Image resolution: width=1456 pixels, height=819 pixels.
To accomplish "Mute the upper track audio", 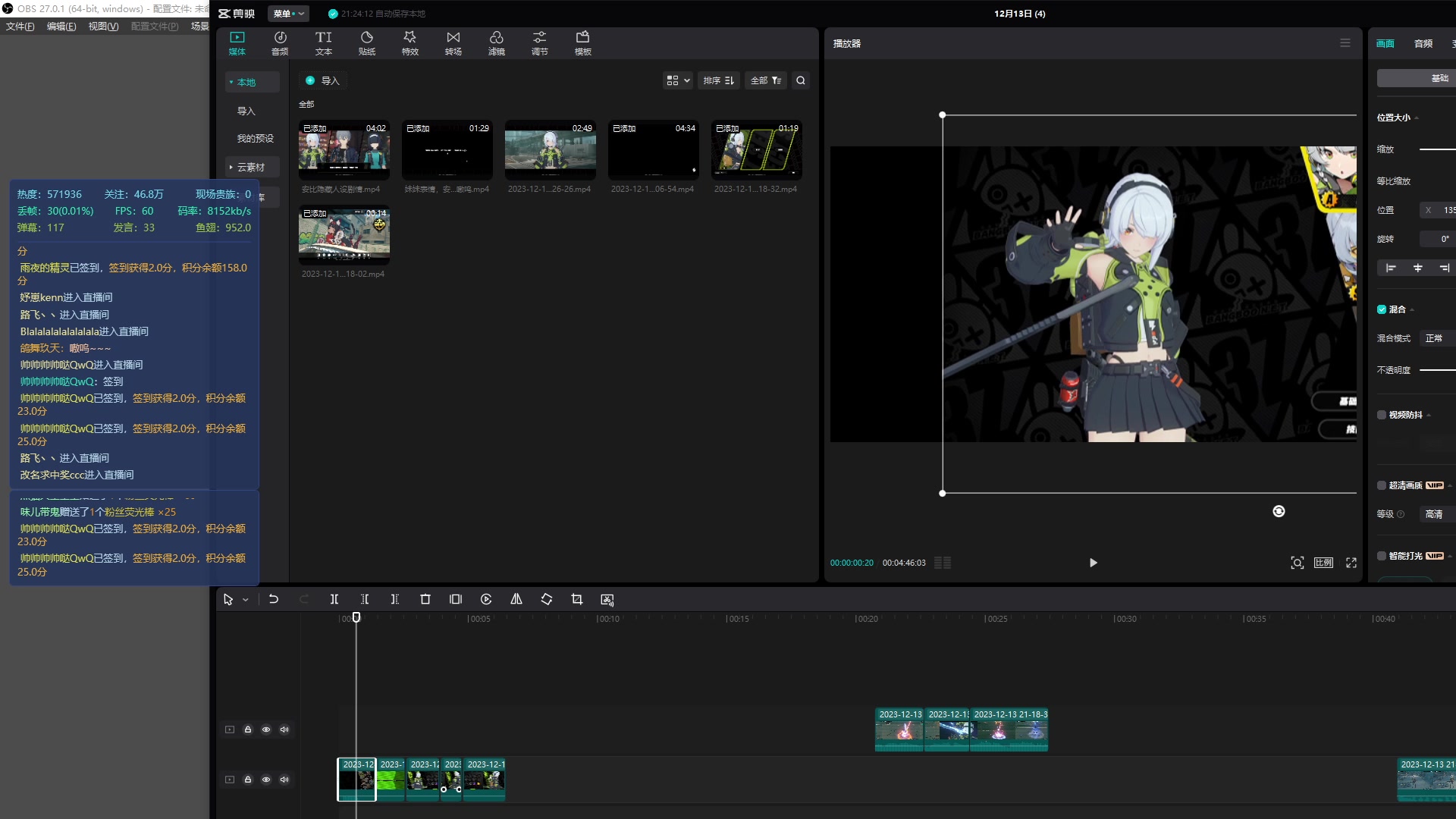I will (284, 730).
